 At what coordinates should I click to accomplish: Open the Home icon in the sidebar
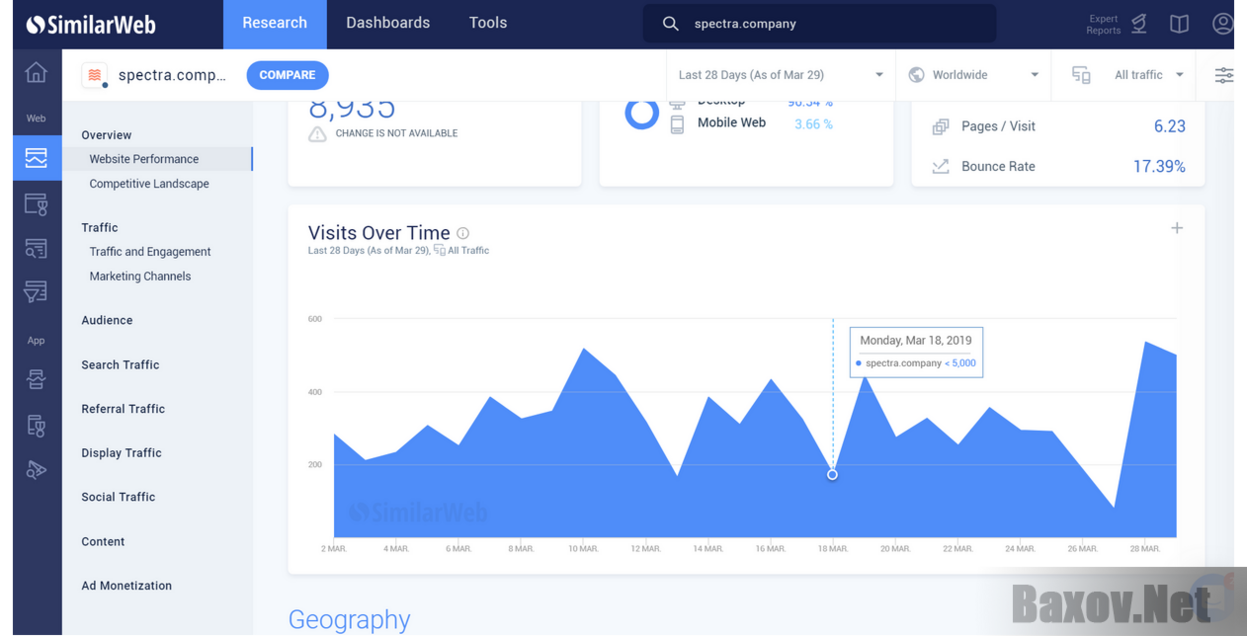36,73
